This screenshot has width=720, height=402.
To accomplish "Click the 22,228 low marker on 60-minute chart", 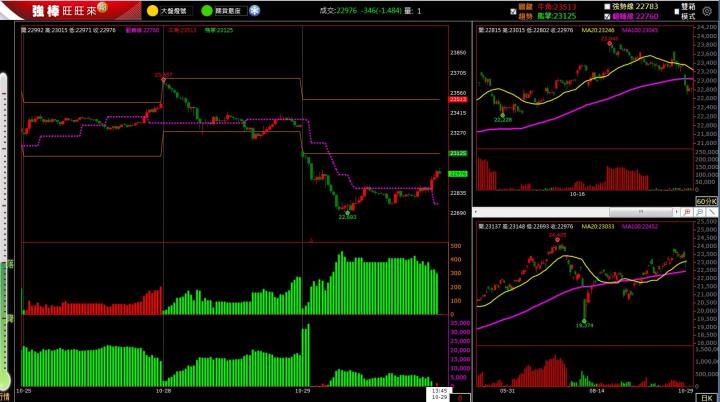I will (503, 119).
